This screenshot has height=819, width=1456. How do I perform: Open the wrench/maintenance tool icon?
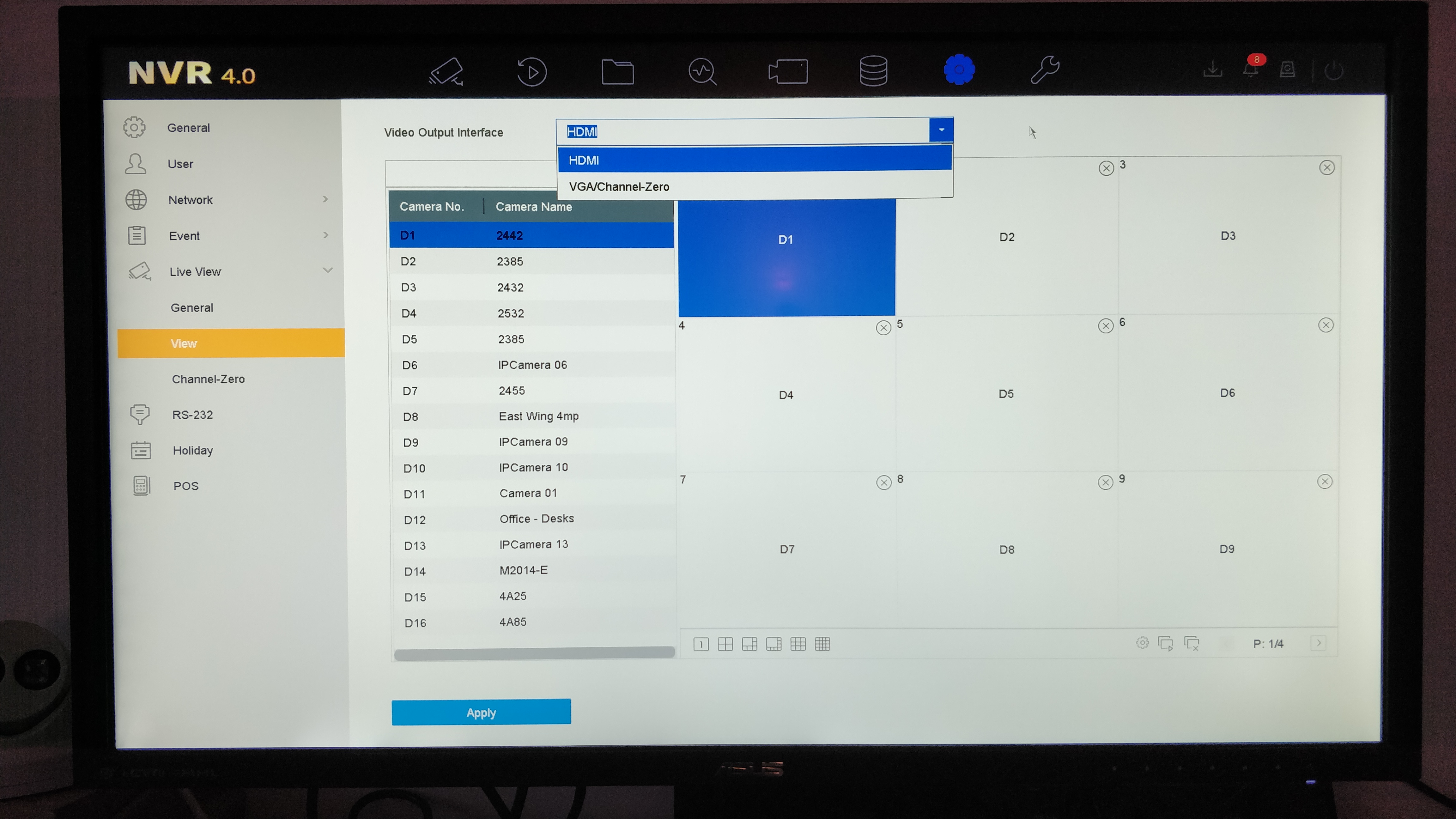(x=1044, y=70)
